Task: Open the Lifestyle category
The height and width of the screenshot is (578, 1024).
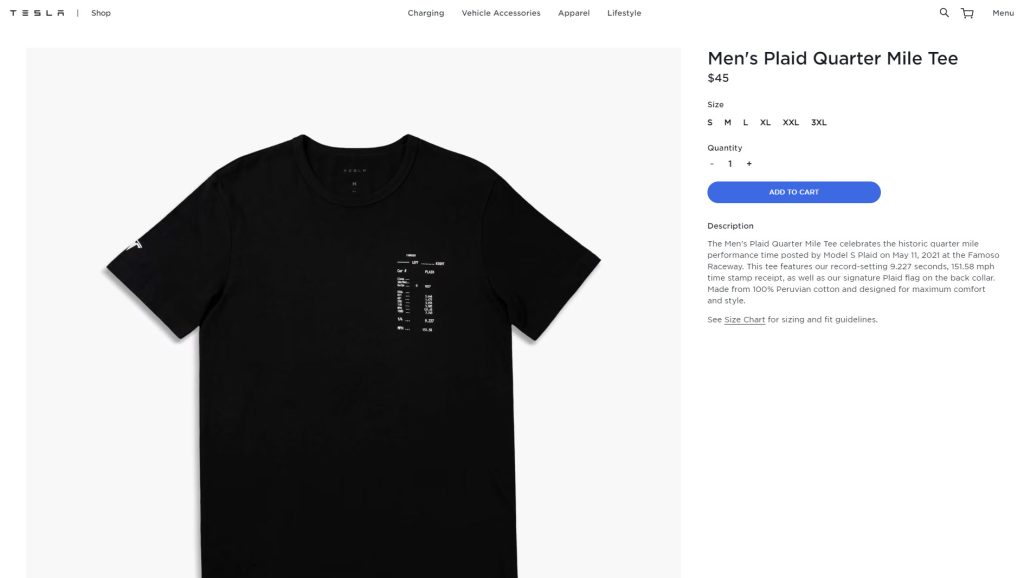Action: tap(623, 12)
